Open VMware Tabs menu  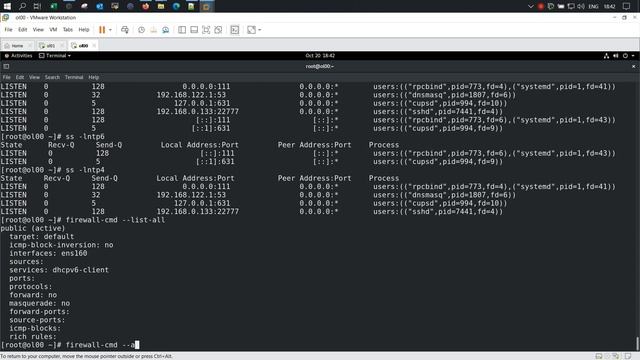coord(68,30)
